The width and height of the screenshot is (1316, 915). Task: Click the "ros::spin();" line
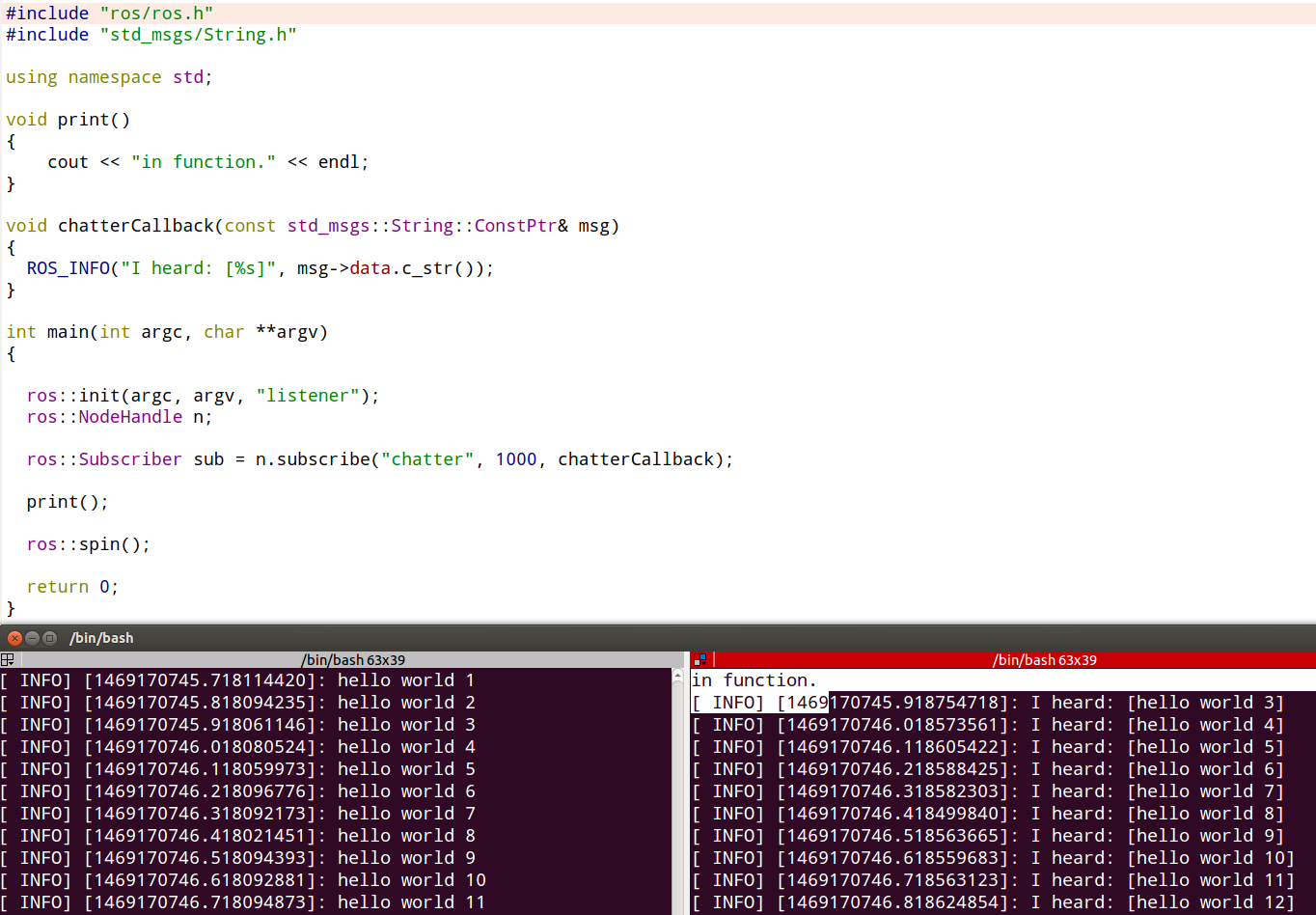coord(89,544)
